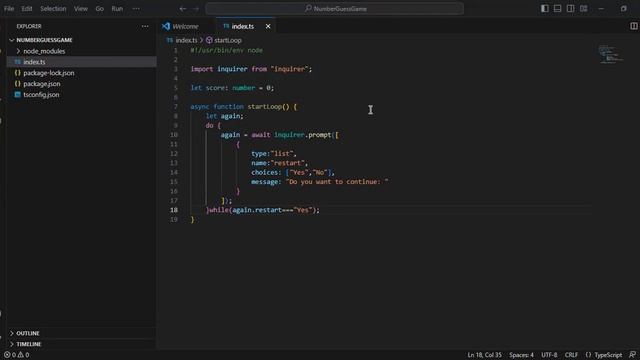The image size is (640, 360).
Task: Restore down the VS Code window
Action: pos(624,9)
